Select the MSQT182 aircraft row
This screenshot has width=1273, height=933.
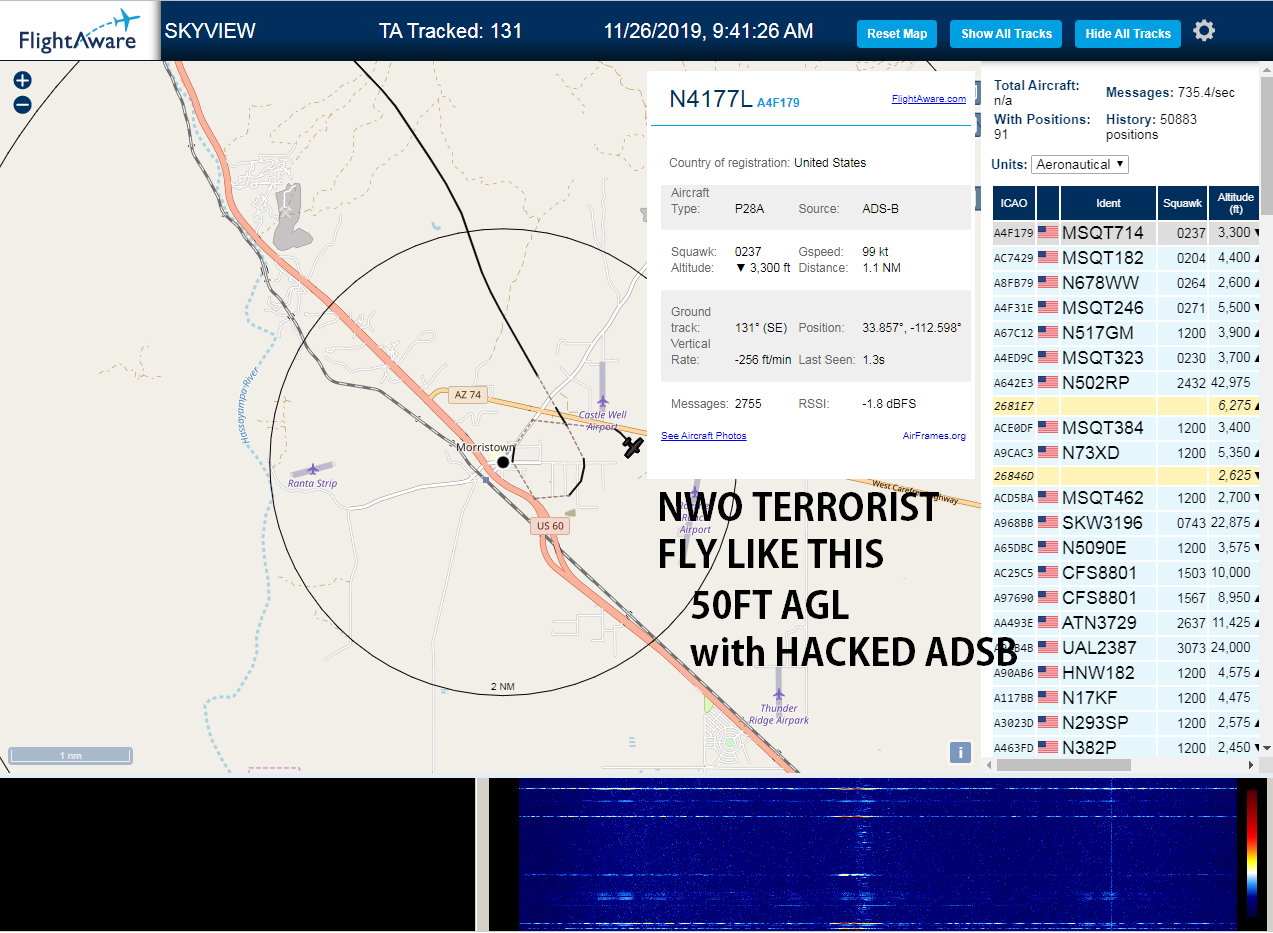pos(1126,258)
